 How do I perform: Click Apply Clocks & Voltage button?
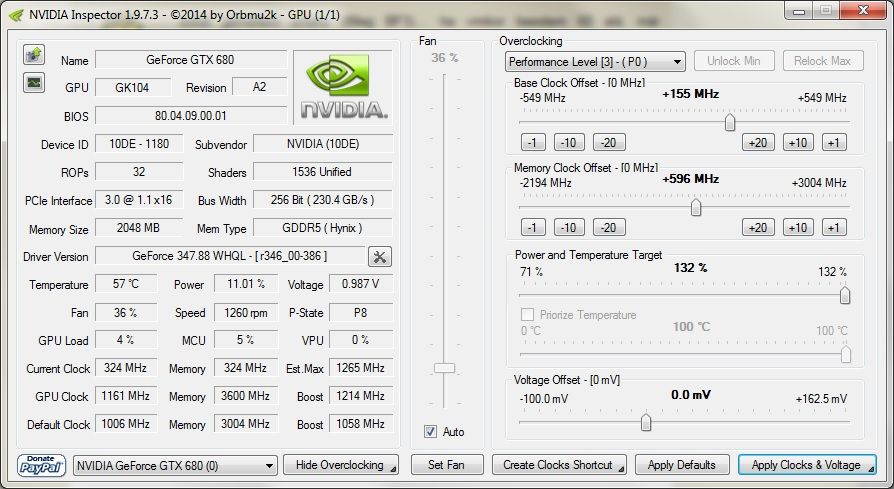click(807, 465)
